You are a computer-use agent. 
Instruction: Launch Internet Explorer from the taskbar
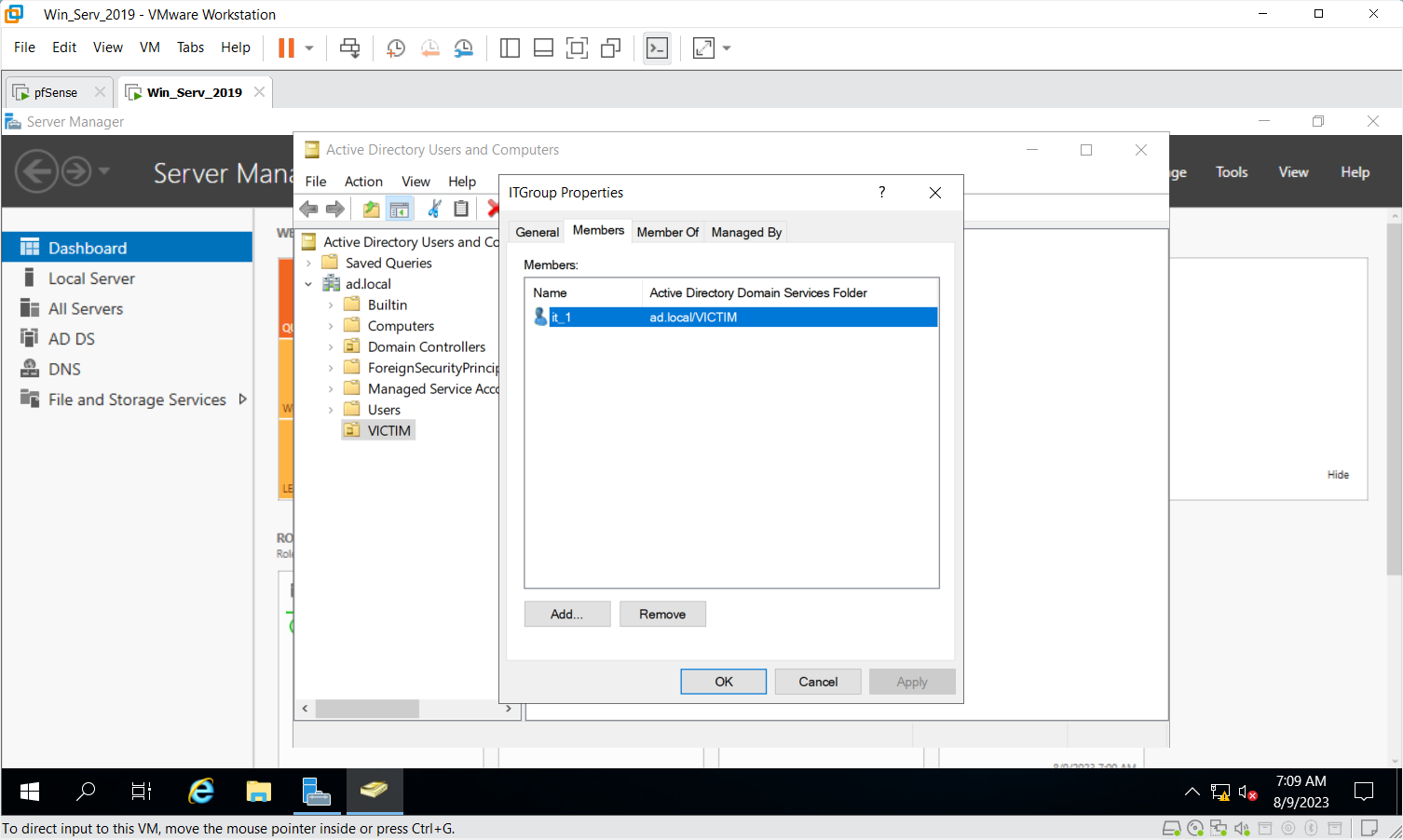[x=201, y=792]
